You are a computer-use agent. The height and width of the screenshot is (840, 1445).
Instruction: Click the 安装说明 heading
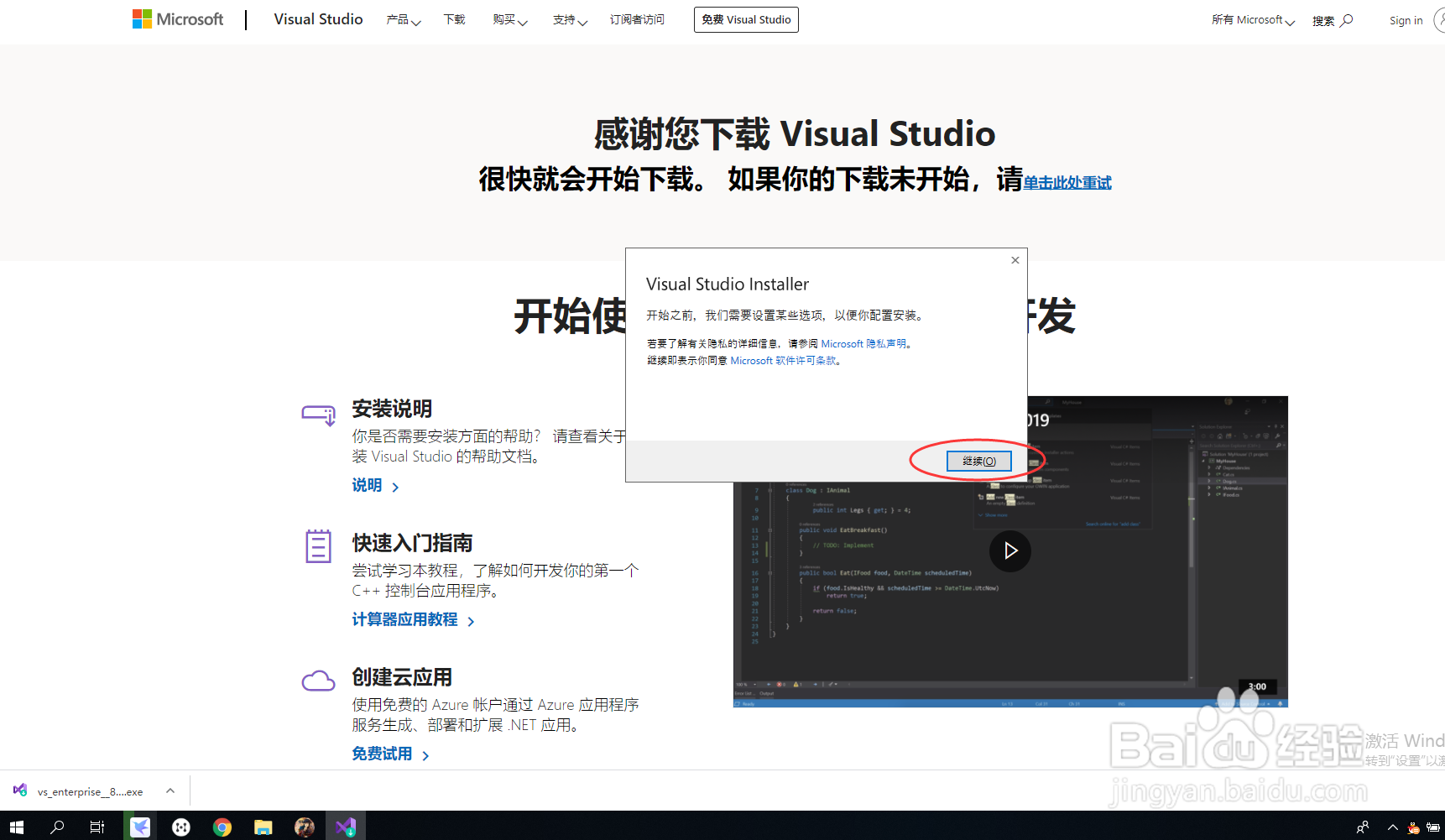click(392, 409)
